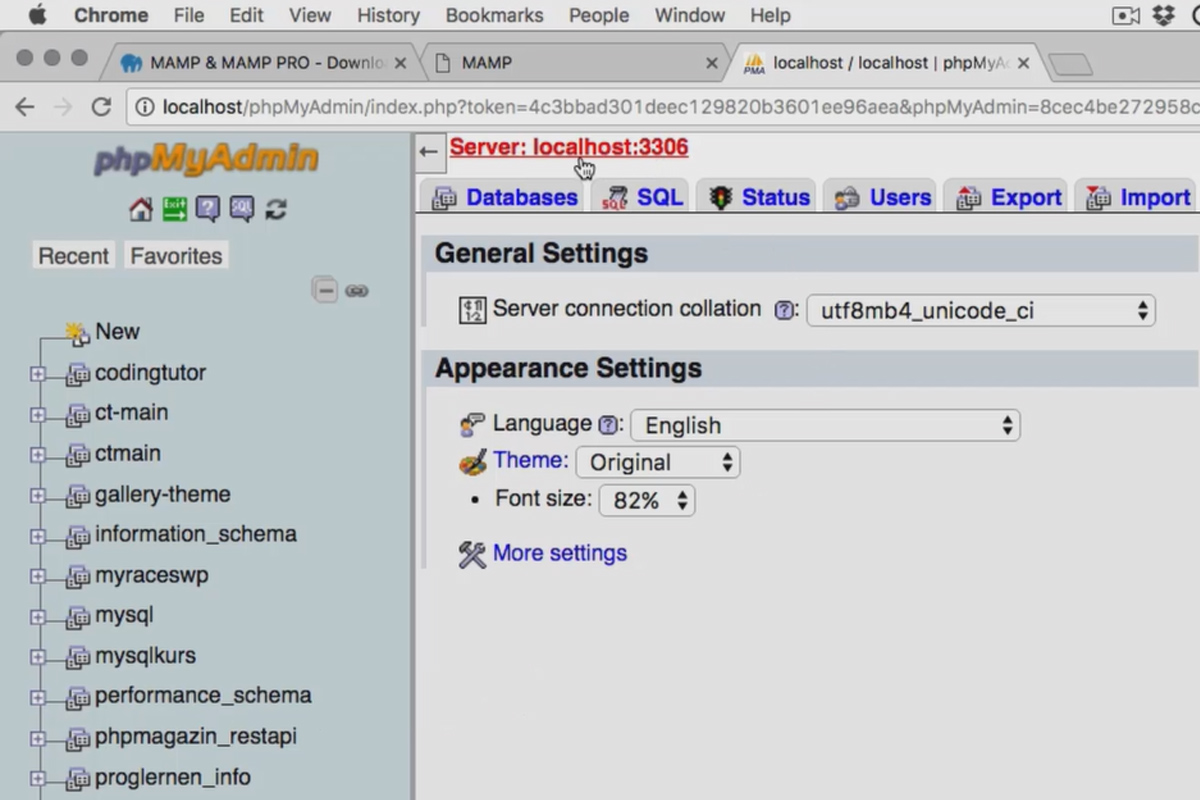Expand the ctmain database tree node
1200x800 pixels.
pos(38,455)
